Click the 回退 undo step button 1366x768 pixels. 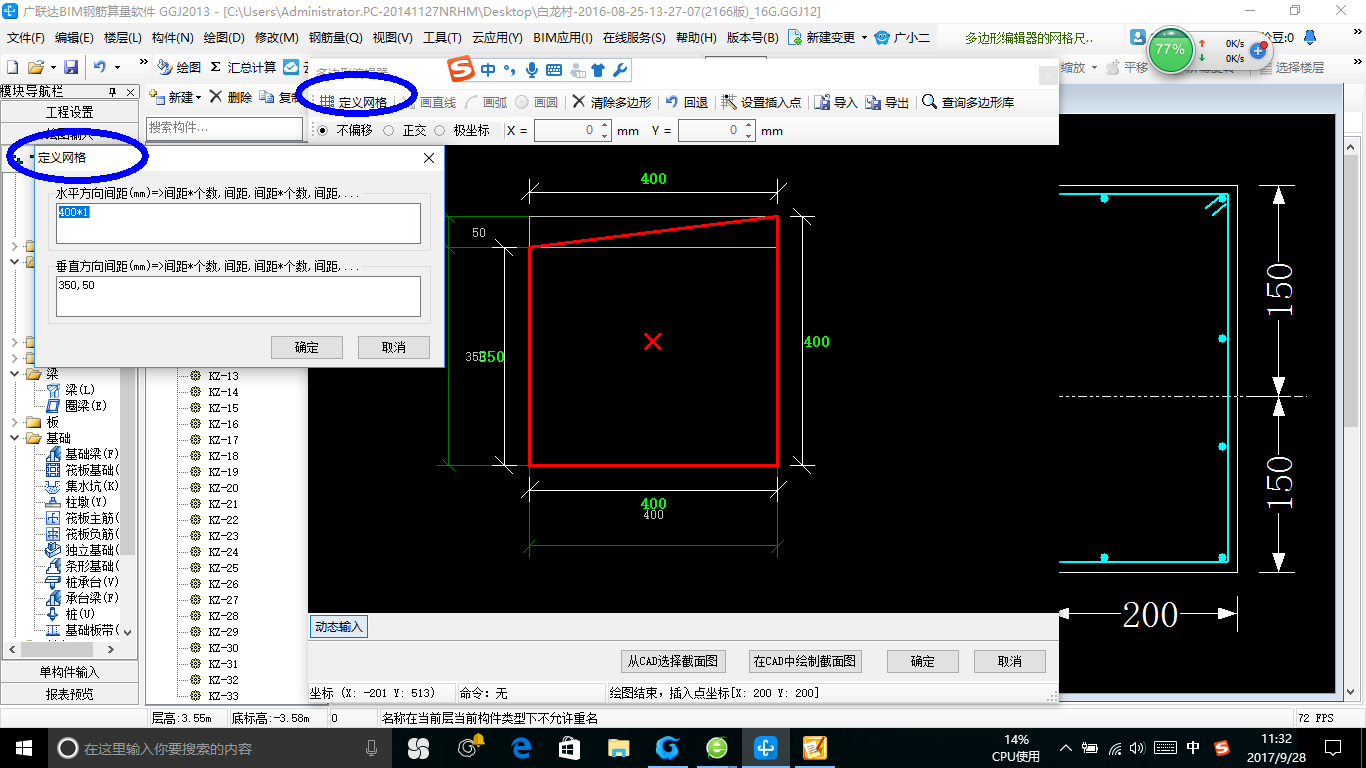(686, 102)
